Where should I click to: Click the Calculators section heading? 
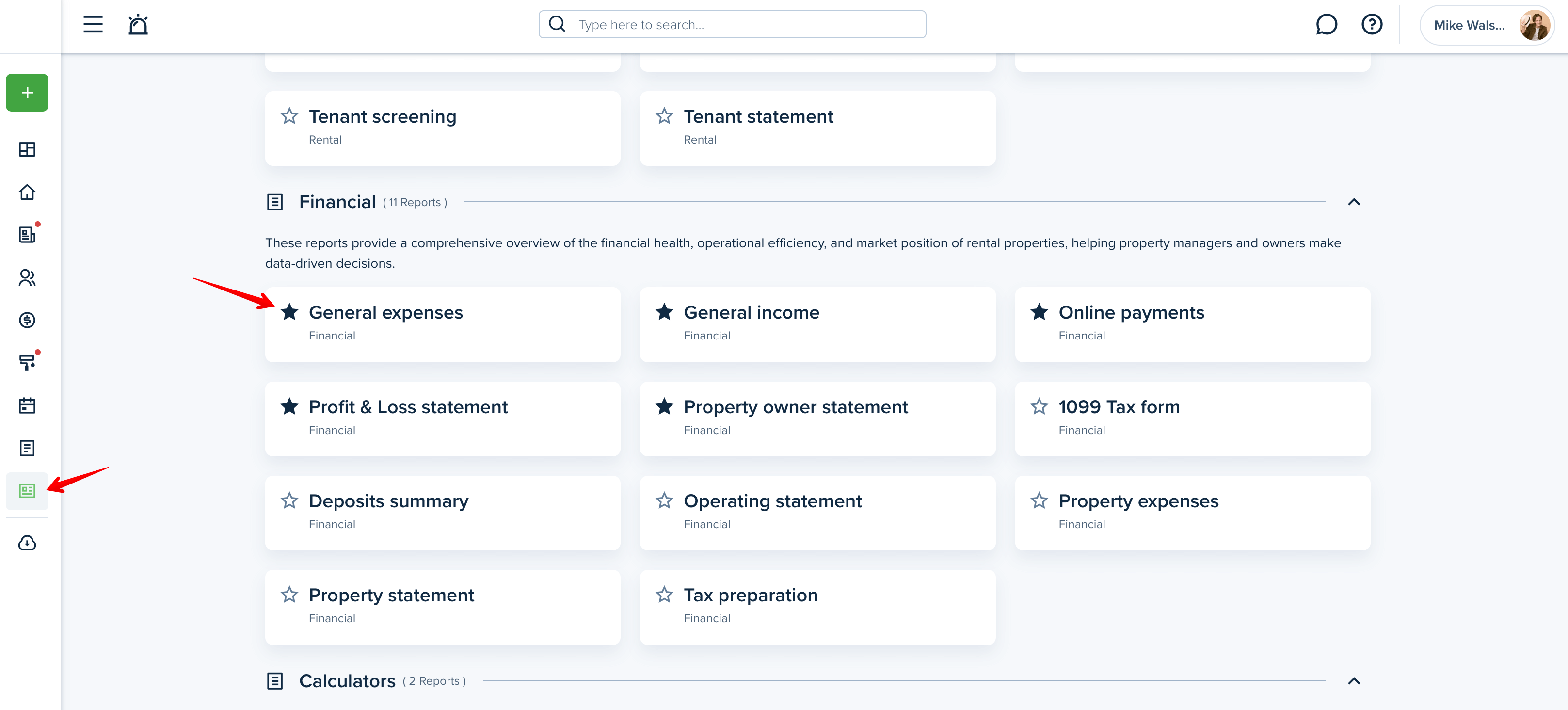click(x=347, y=681)
